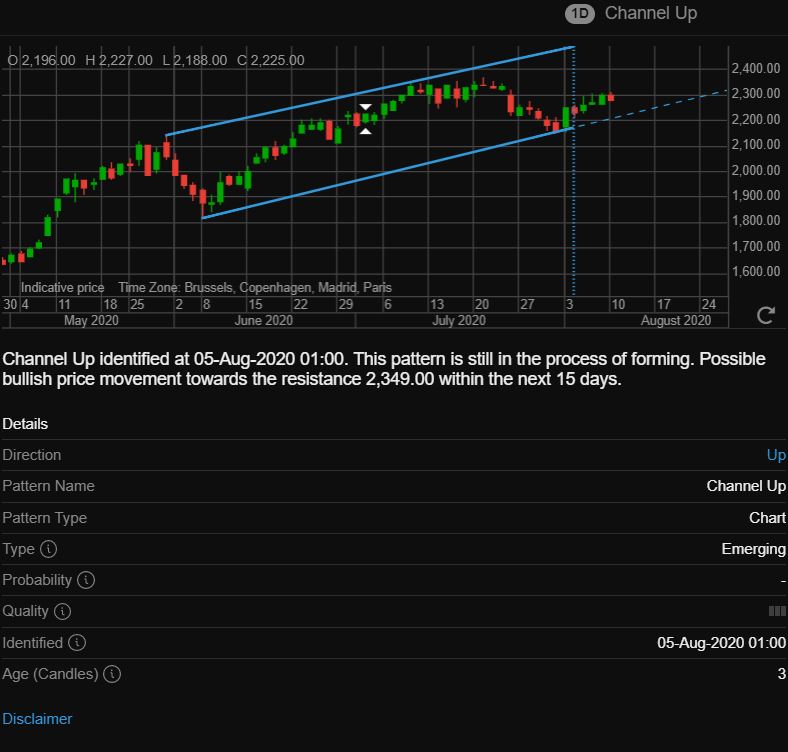Click the Time Zone text on chart
Image resolution: width=788 pixels, height=752 pixels.
pos(255,288)
